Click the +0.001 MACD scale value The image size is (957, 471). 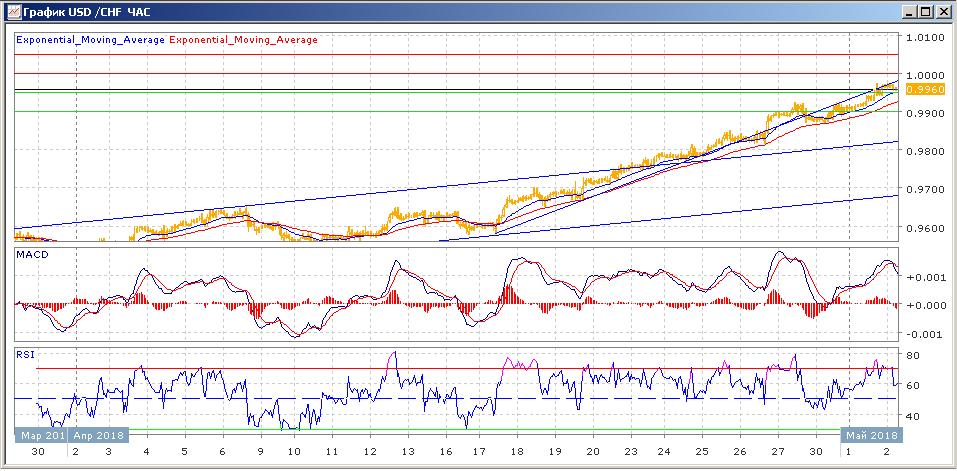pyautogui.click(x=927, y=276)
